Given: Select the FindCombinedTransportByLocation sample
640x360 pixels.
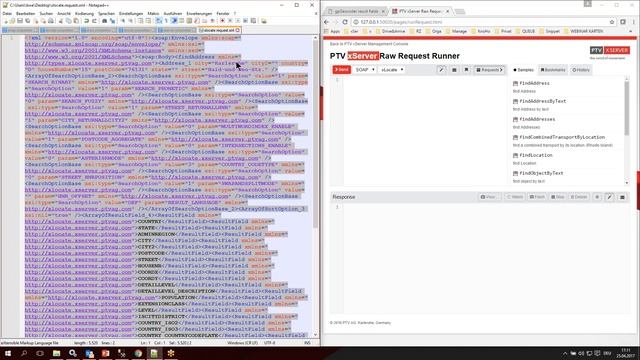Looking at the screenshot, I should 562,137.
